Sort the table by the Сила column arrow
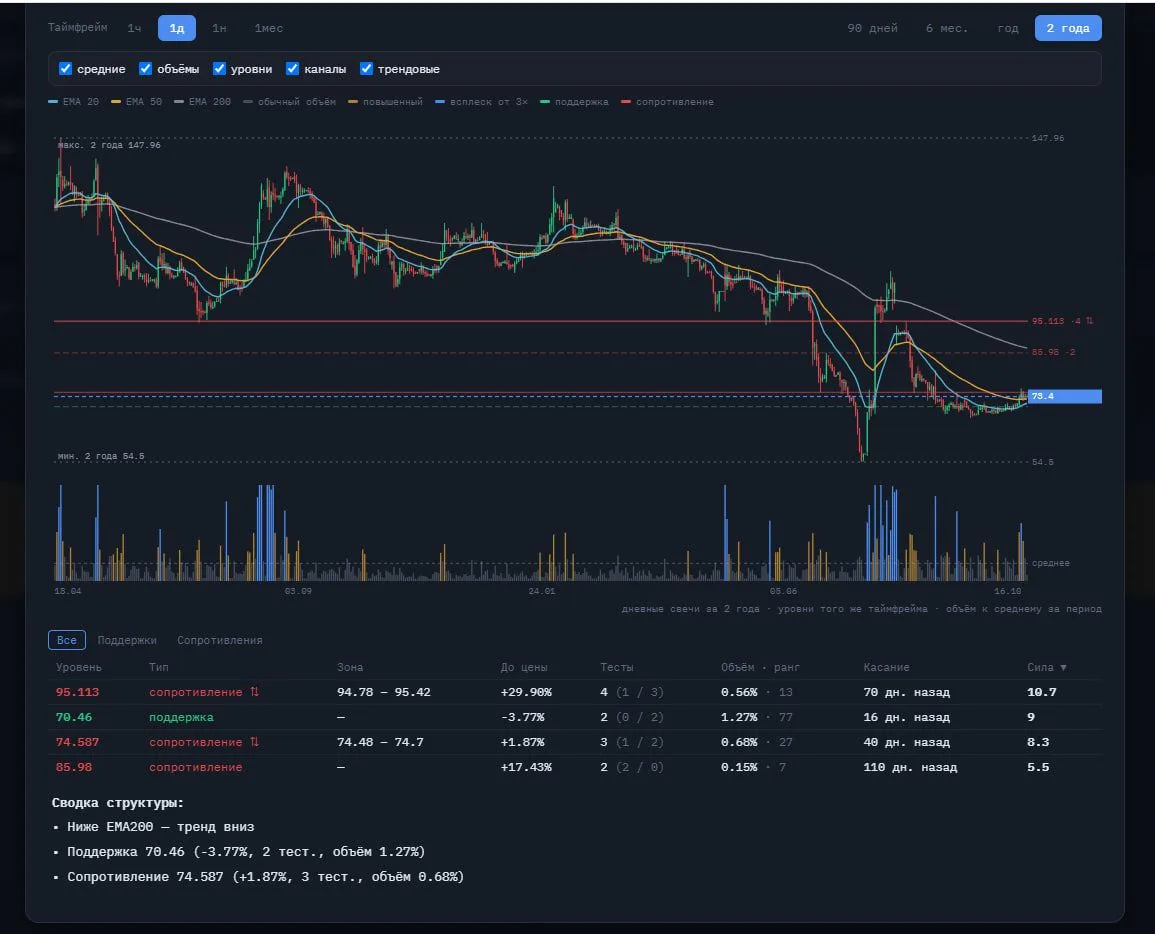The image size is (1155, 934). (1063, 667)
